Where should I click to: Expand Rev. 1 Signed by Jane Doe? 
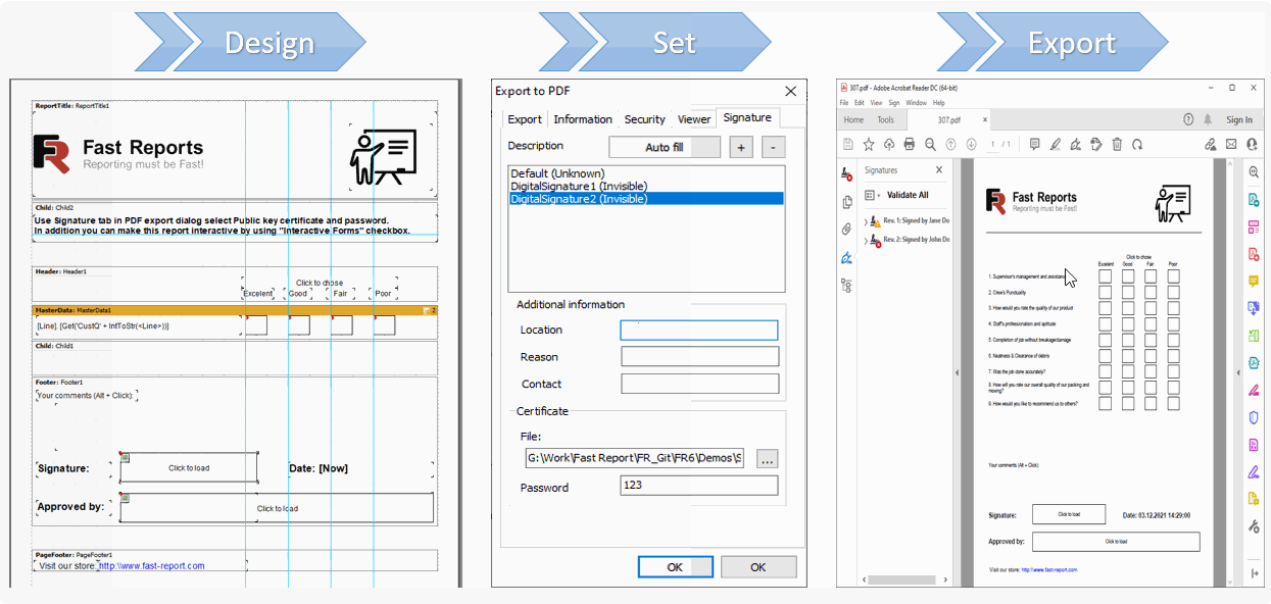865,221
